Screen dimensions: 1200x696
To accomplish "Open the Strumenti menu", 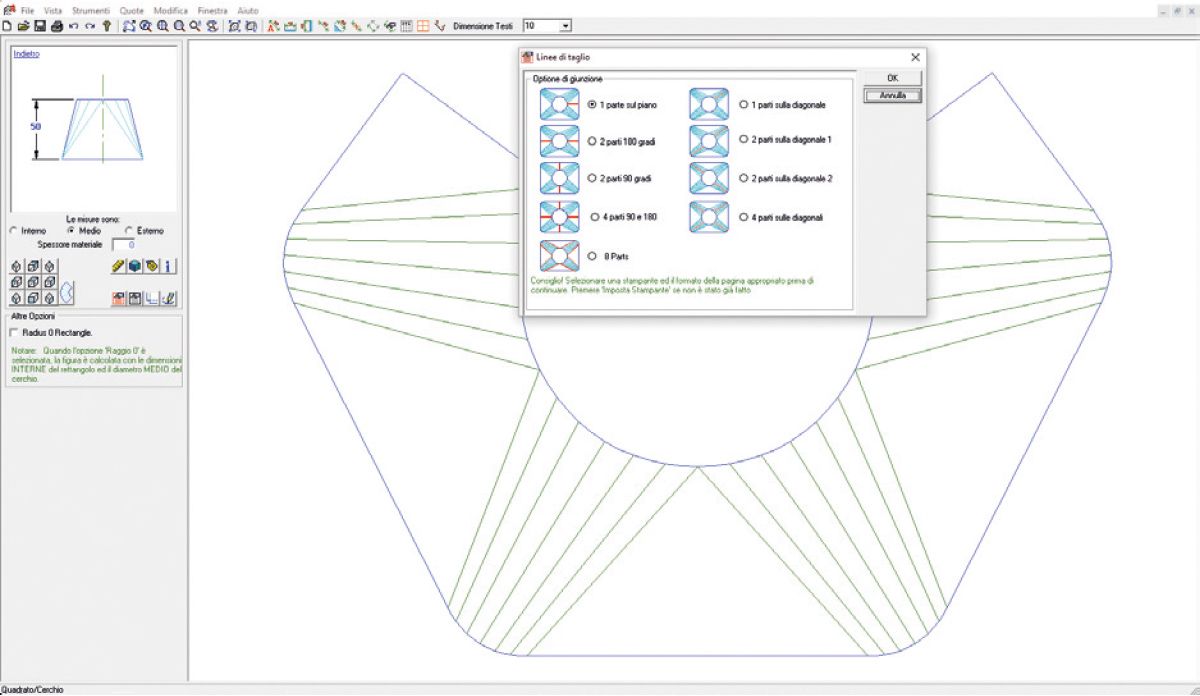I will pos(90,10).
